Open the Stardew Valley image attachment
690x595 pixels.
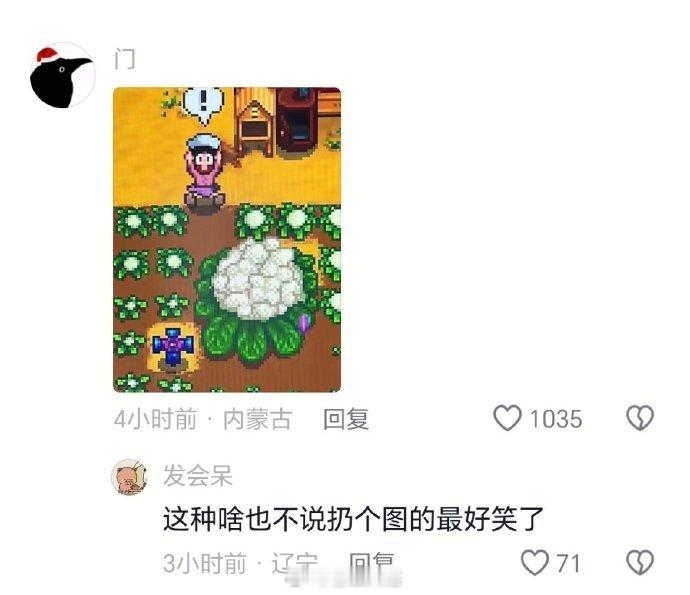(227, 240)
